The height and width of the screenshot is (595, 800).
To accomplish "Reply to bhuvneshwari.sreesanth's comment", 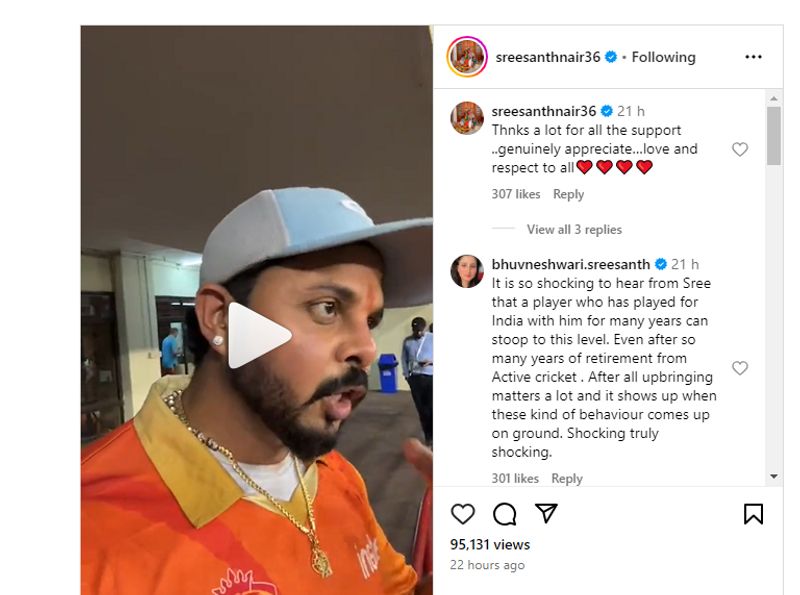I will (x=567, y=479).
